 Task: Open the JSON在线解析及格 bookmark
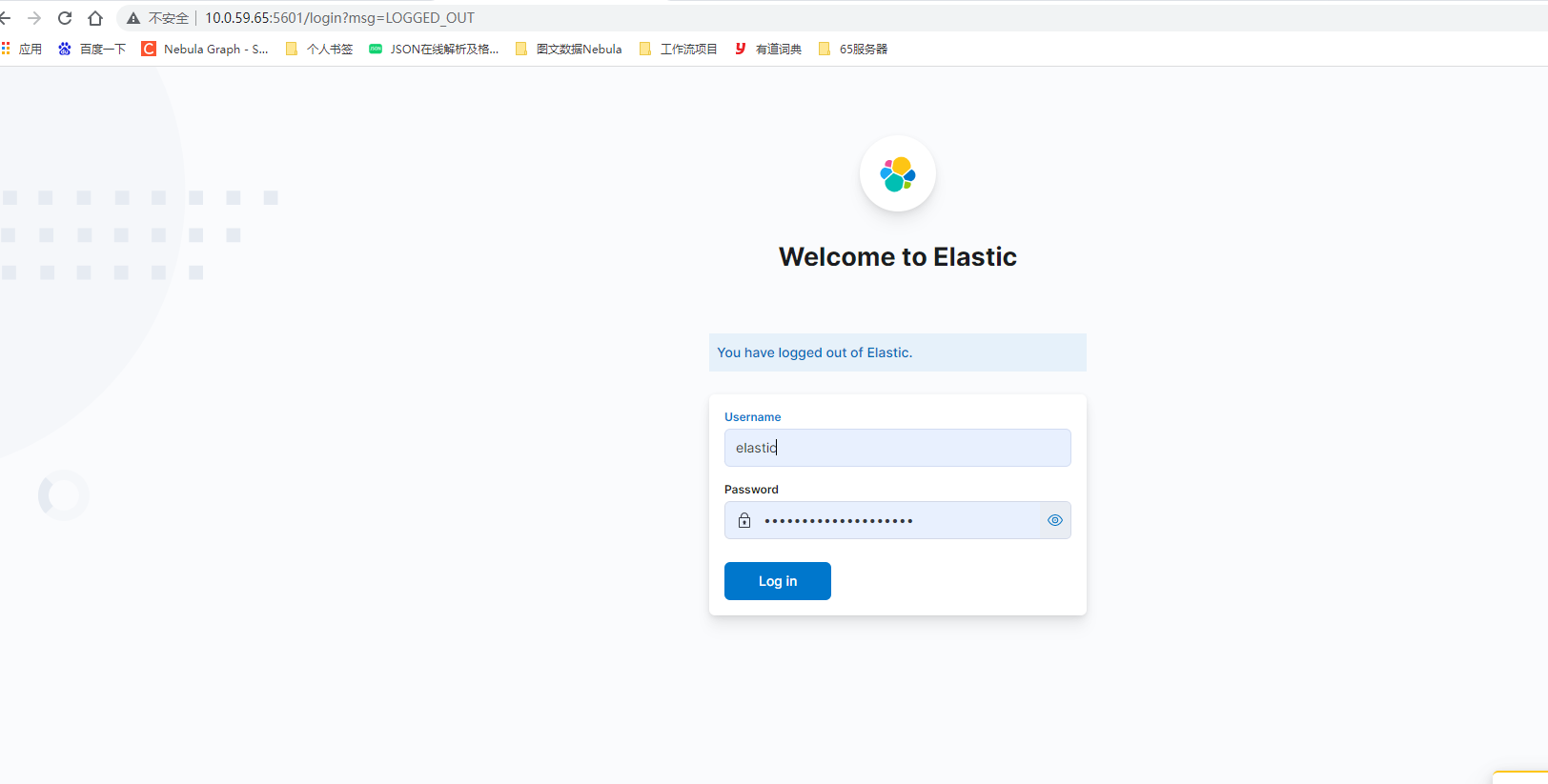click(x=434, y=49)
